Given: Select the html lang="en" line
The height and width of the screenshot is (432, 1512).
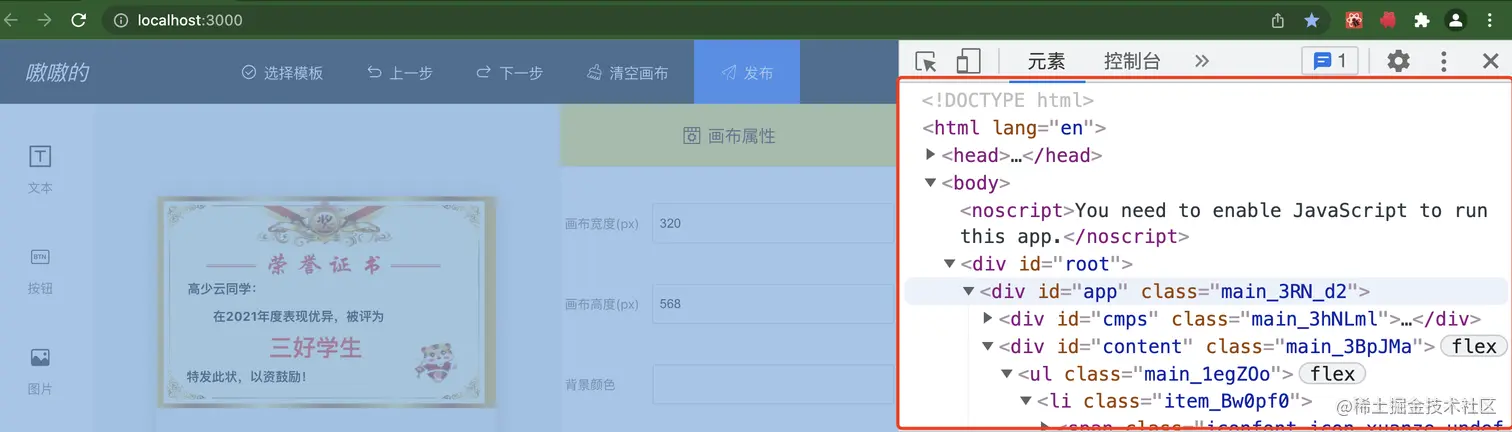Looking at the screenshot, I should tap(1013, 128).
